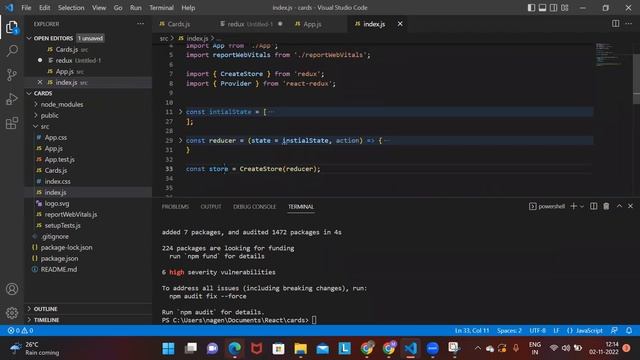Click the feedback icon in status bar
The height and width of the screenshot is (360, 640).
[614, 331]
